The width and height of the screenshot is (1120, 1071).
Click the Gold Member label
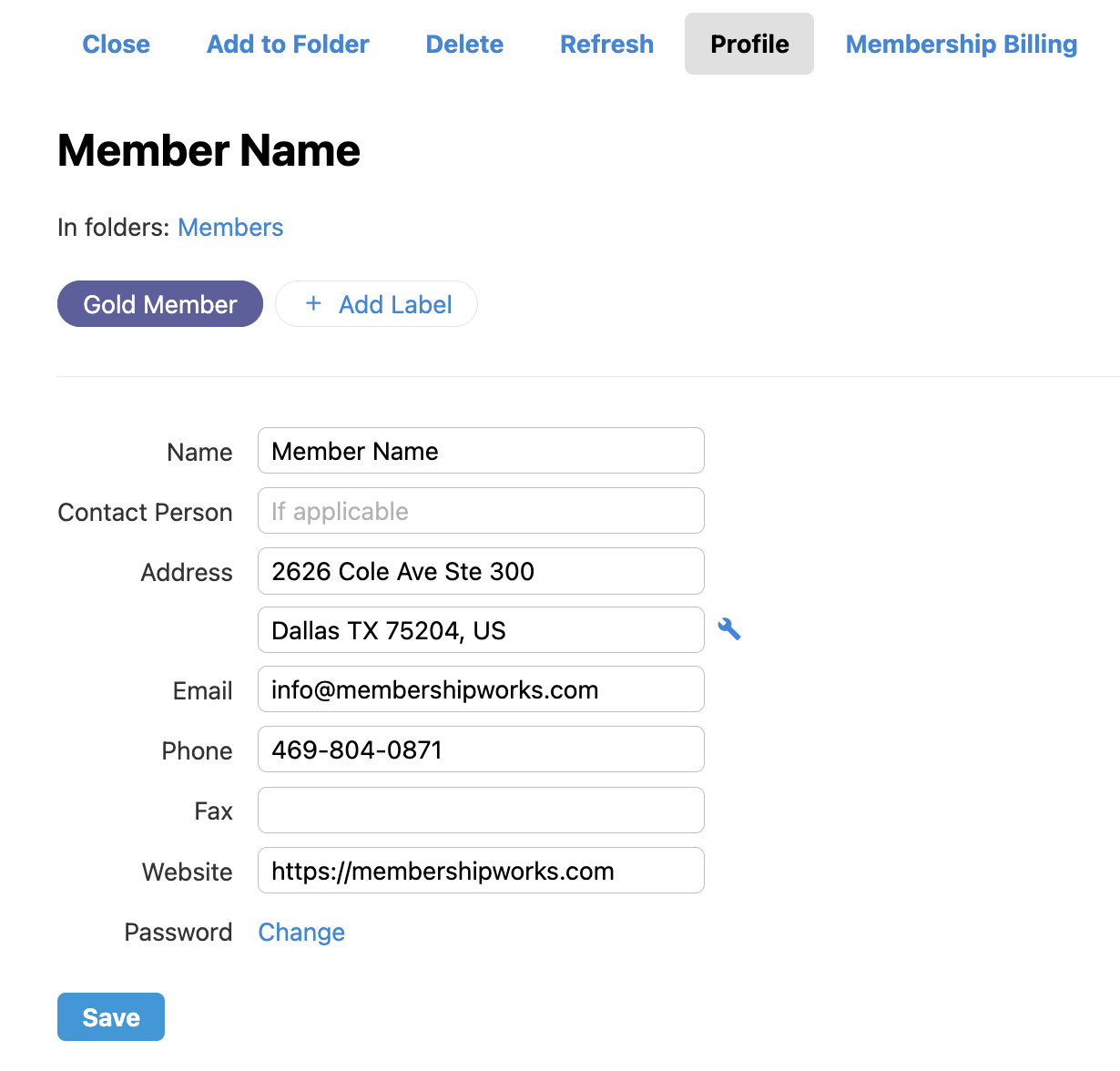pyautogui.click(x=160, y=304)
